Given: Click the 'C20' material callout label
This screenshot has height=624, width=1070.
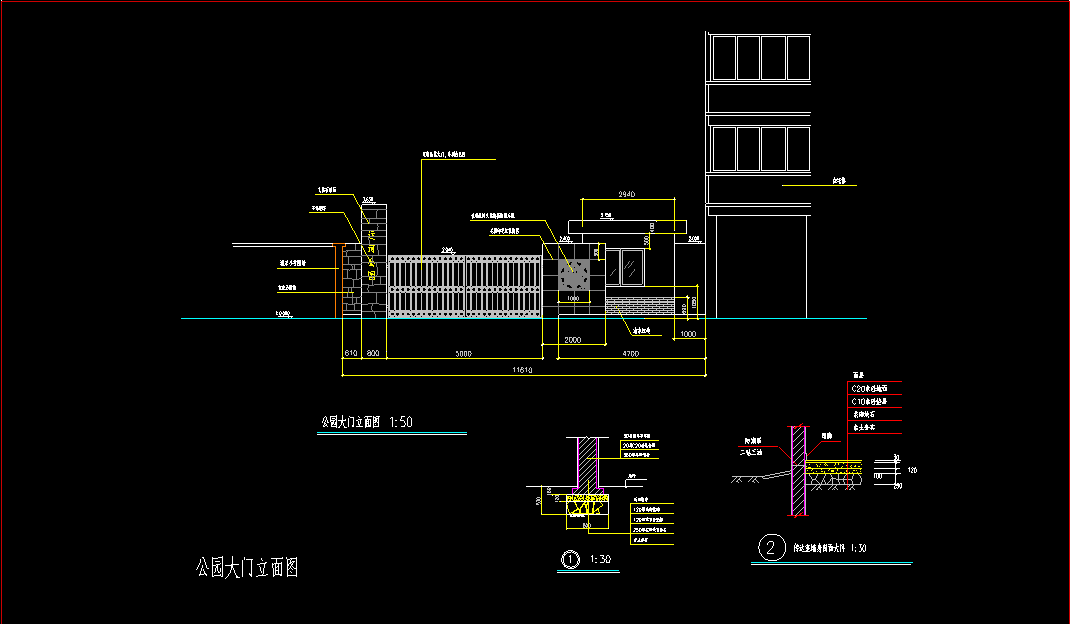Looking at the screenshot, I should tap(869, 388).
